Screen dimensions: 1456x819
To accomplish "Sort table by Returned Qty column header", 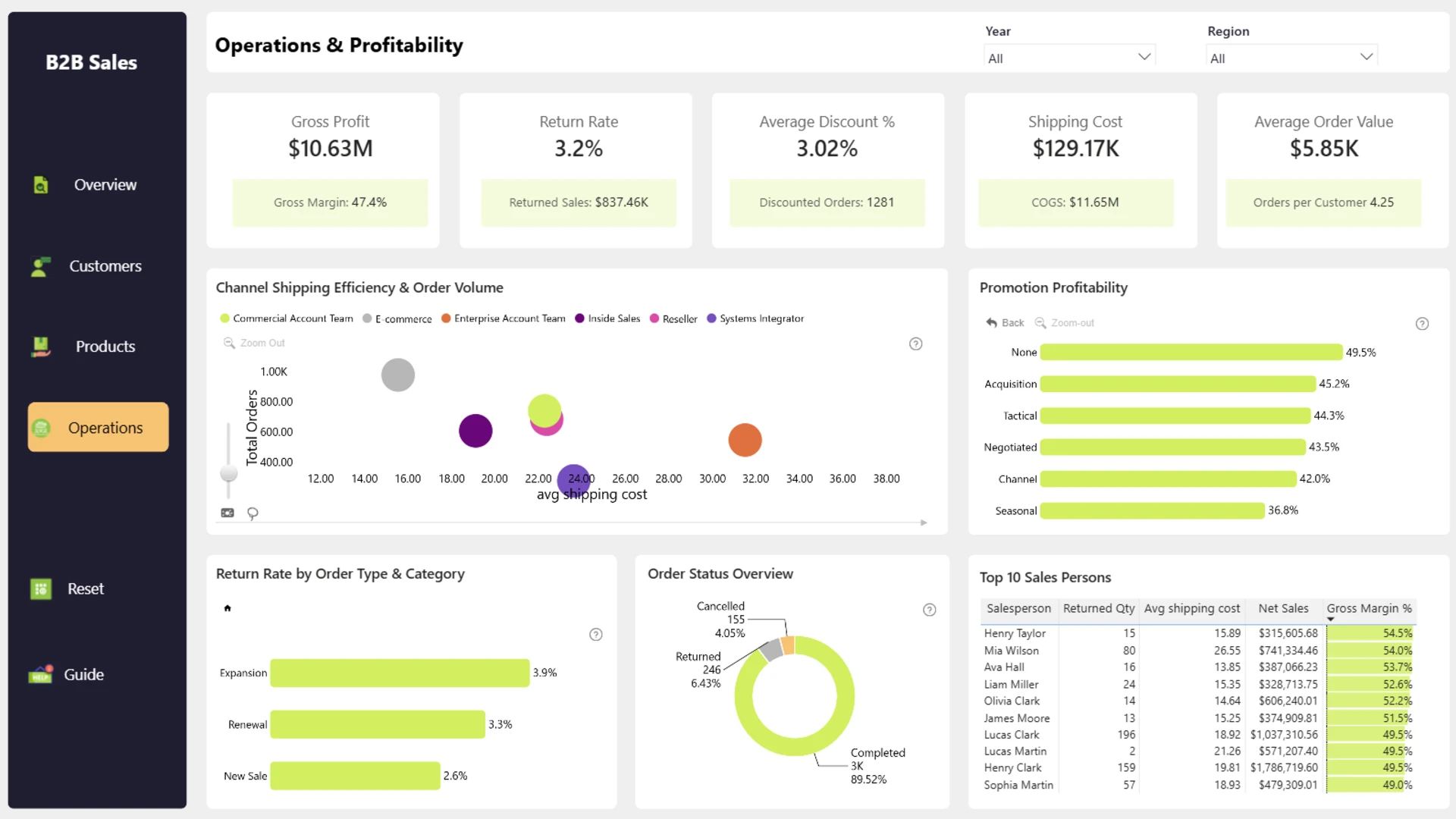I will pyautogui.click(x=1099, y=608).
